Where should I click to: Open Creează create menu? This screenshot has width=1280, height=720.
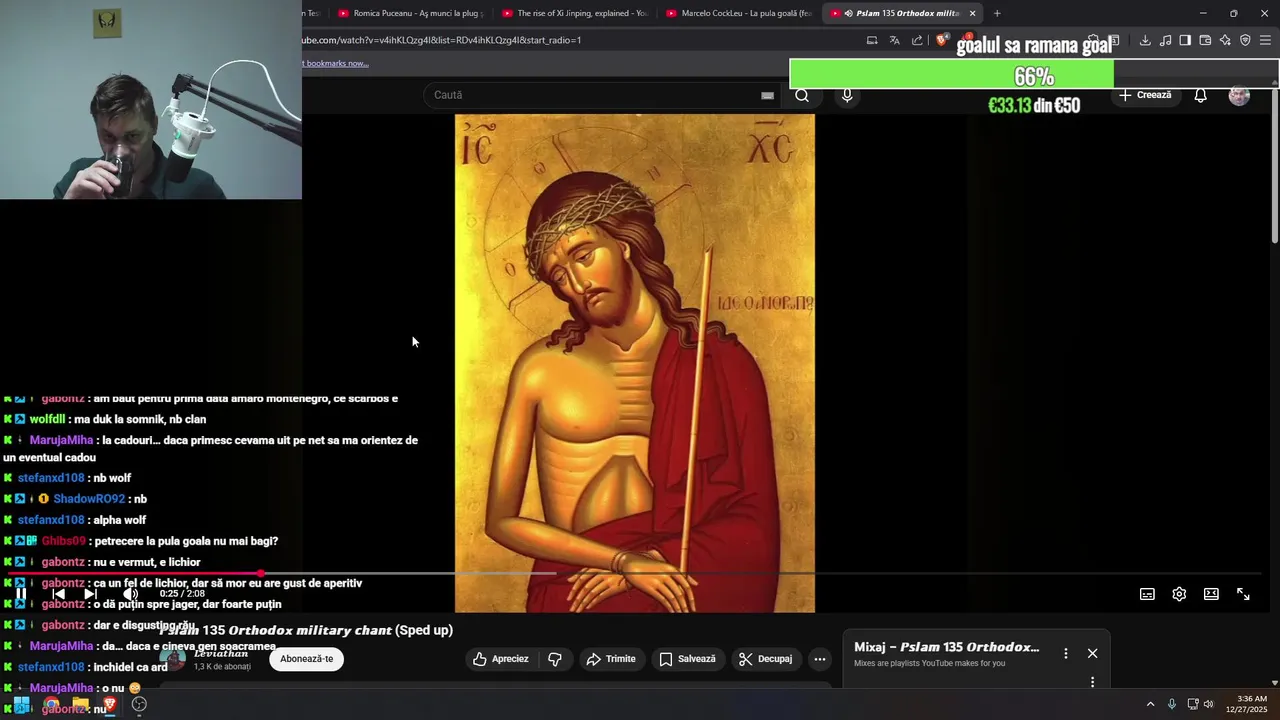pos(1145,95)
